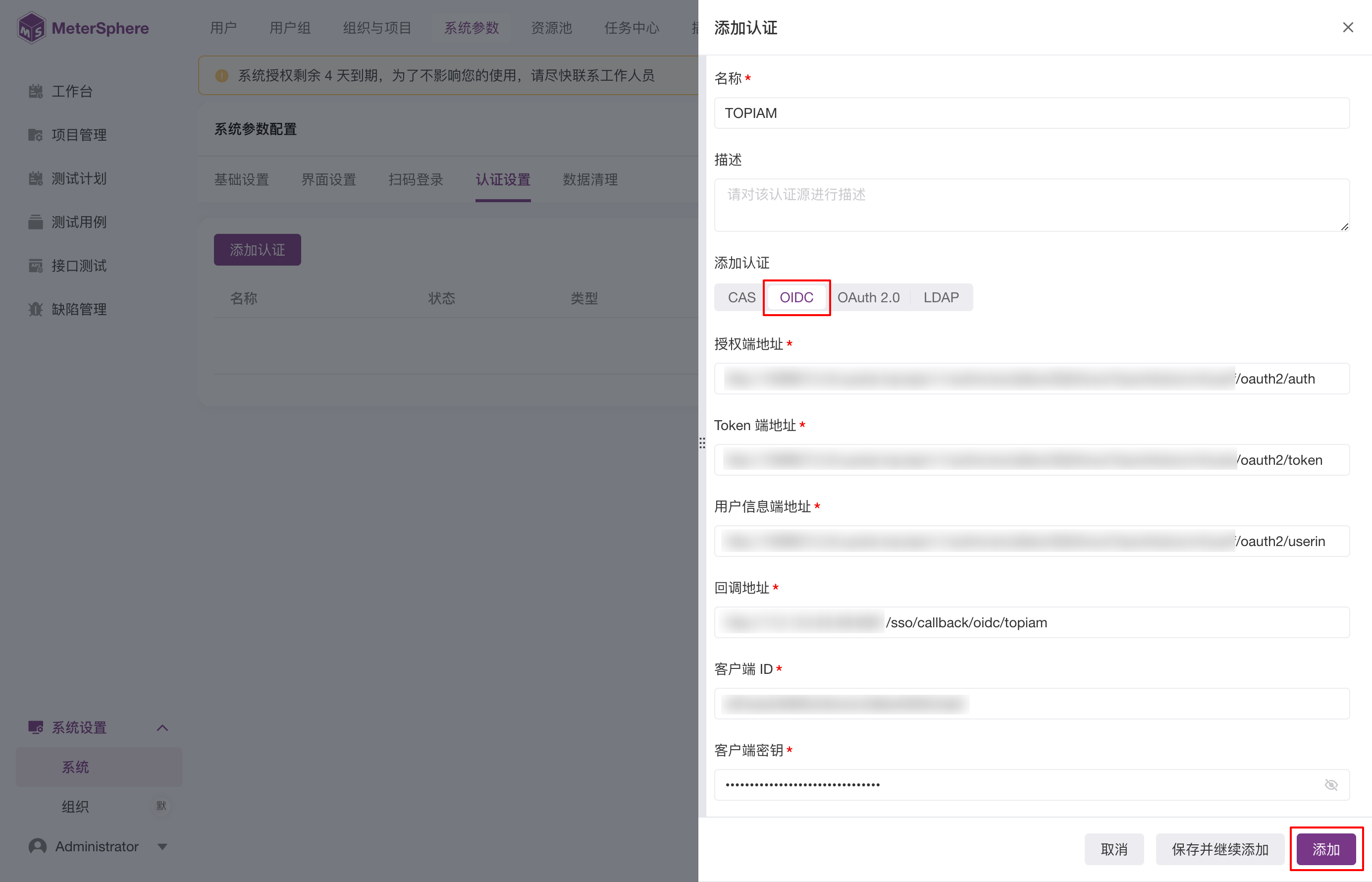Select the 测试用例 test case icon
This screenshot has height=882, width=1372.
36,221
